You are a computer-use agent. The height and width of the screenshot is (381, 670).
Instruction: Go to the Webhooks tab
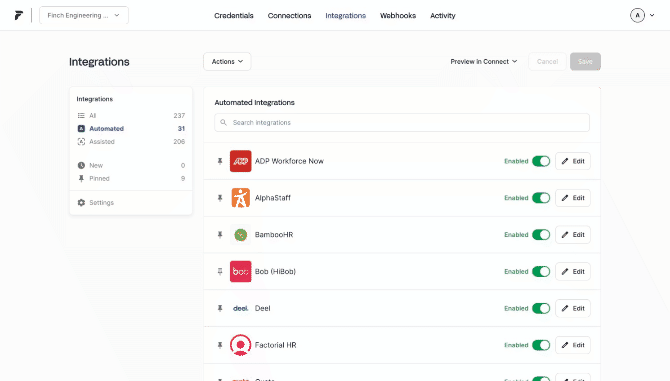click(398, 15)
